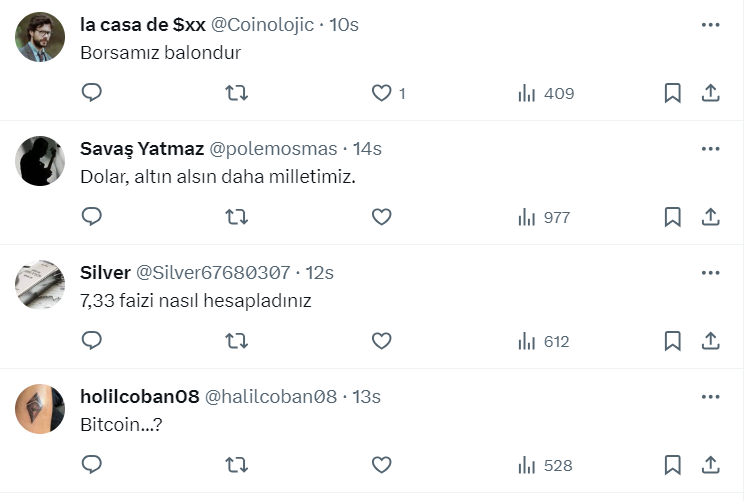Open more options for Savaş Yatmaz's tweet
756x501 pixels.
[711, 148]
